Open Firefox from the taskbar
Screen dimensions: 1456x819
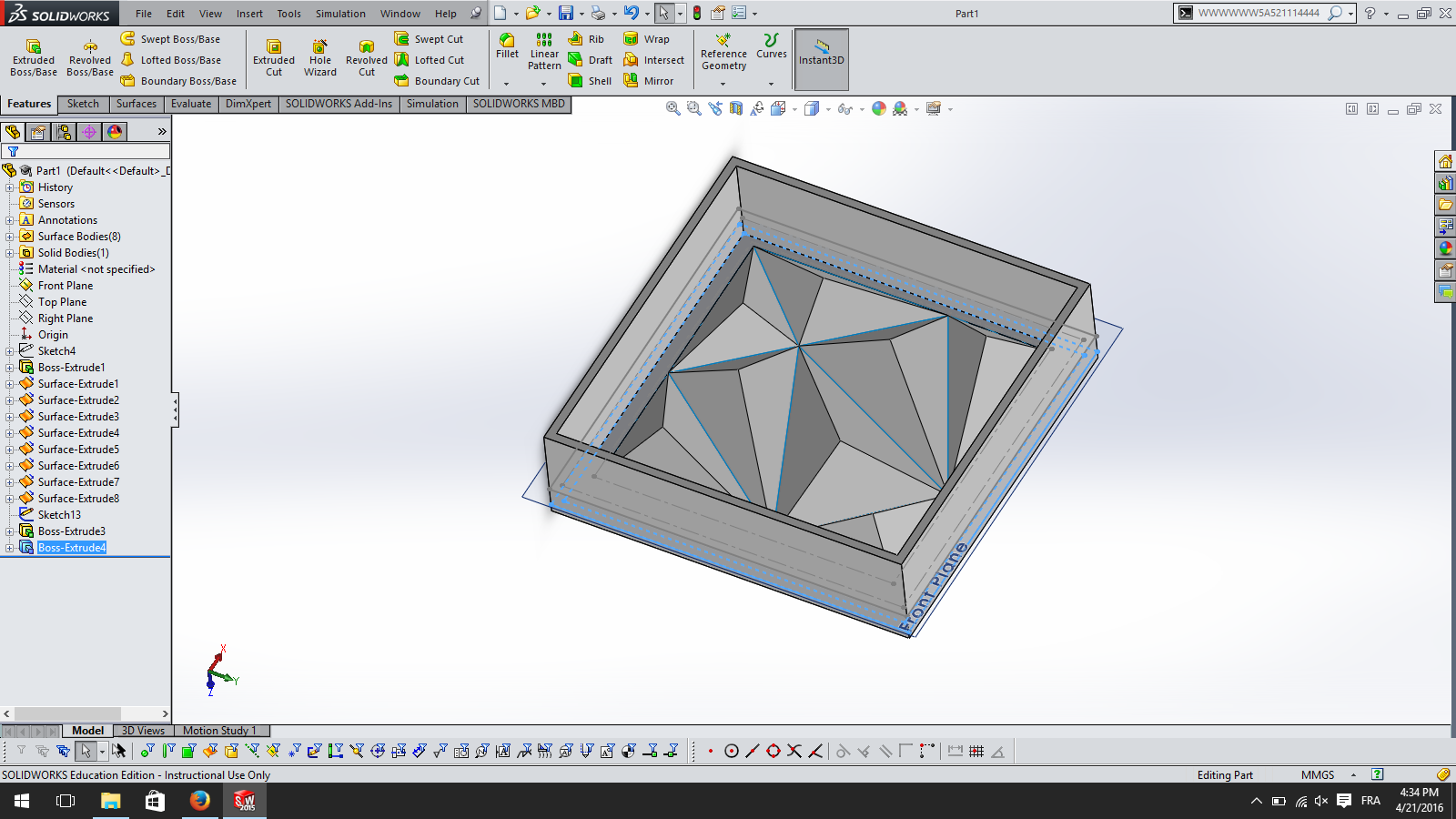coord(200,801)
